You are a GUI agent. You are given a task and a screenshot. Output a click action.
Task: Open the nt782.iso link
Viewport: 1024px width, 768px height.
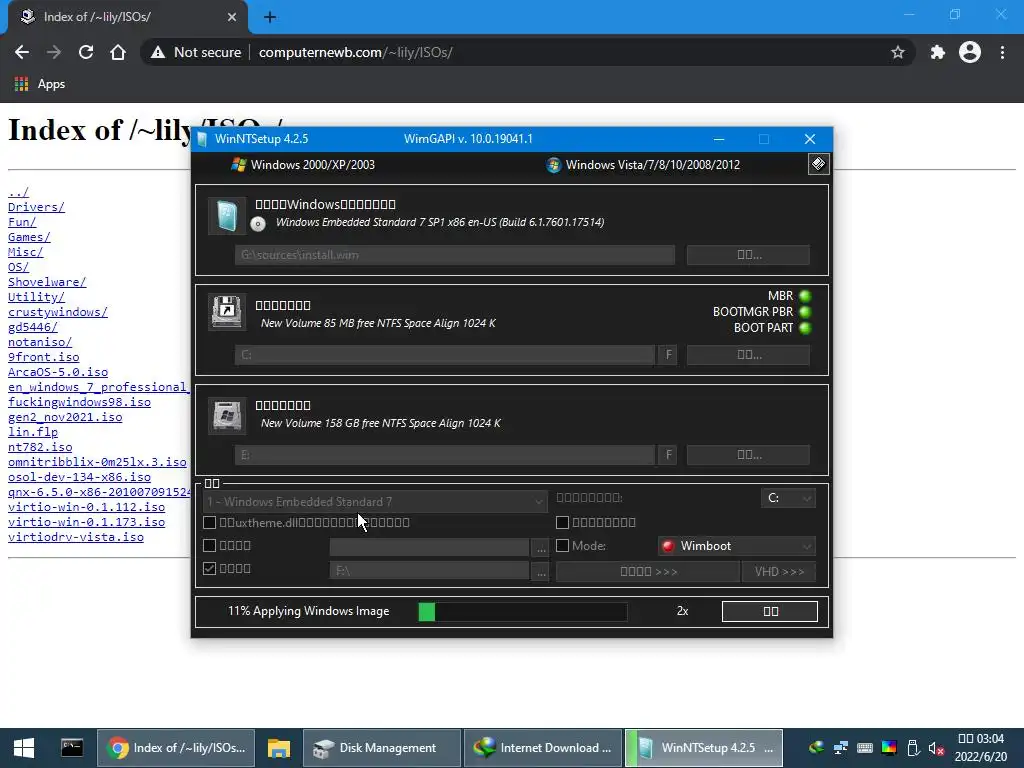(x=40, y=447)
